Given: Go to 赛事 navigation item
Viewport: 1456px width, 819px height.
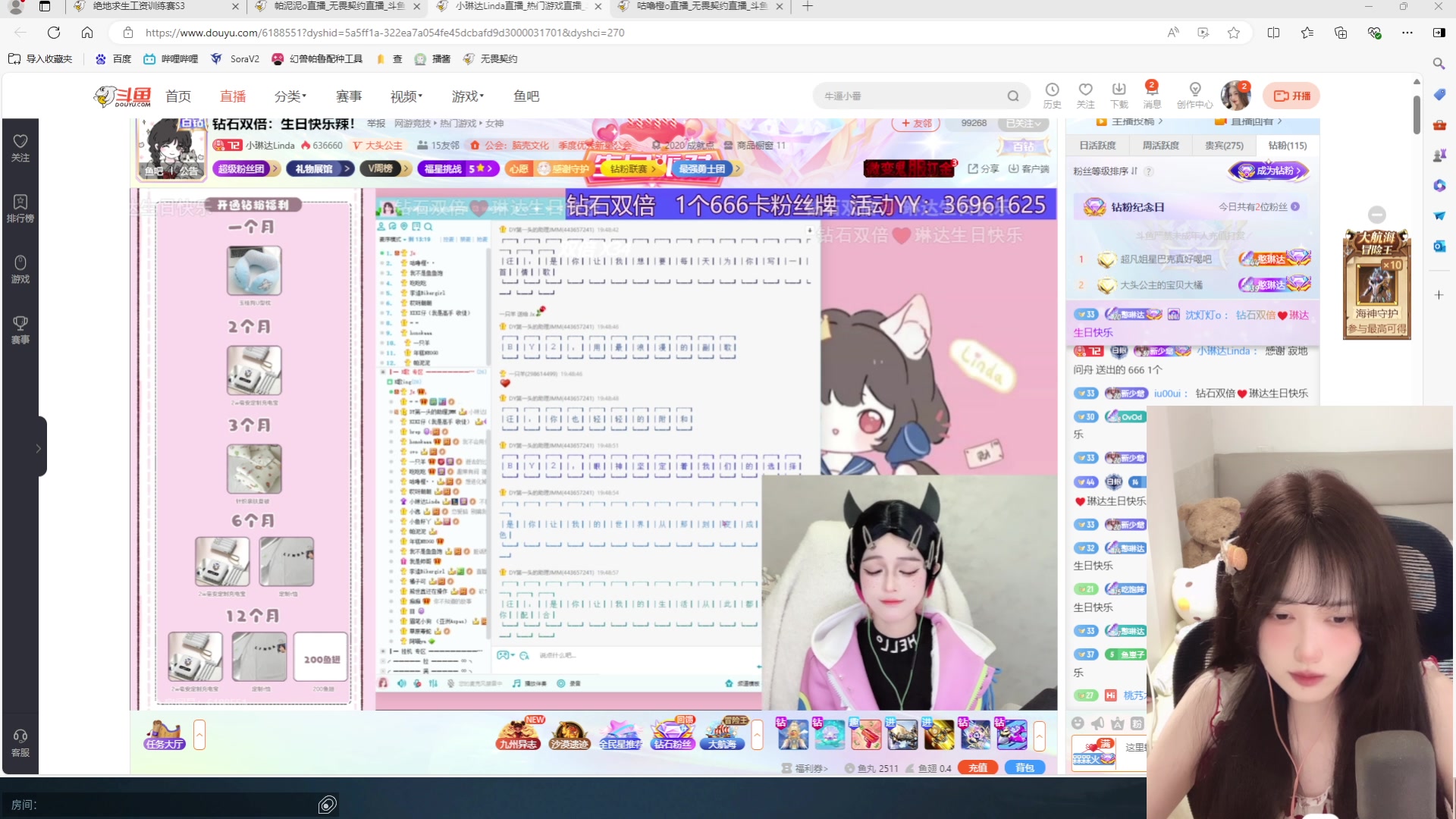Looking at the screenshot, I should 349,96.
